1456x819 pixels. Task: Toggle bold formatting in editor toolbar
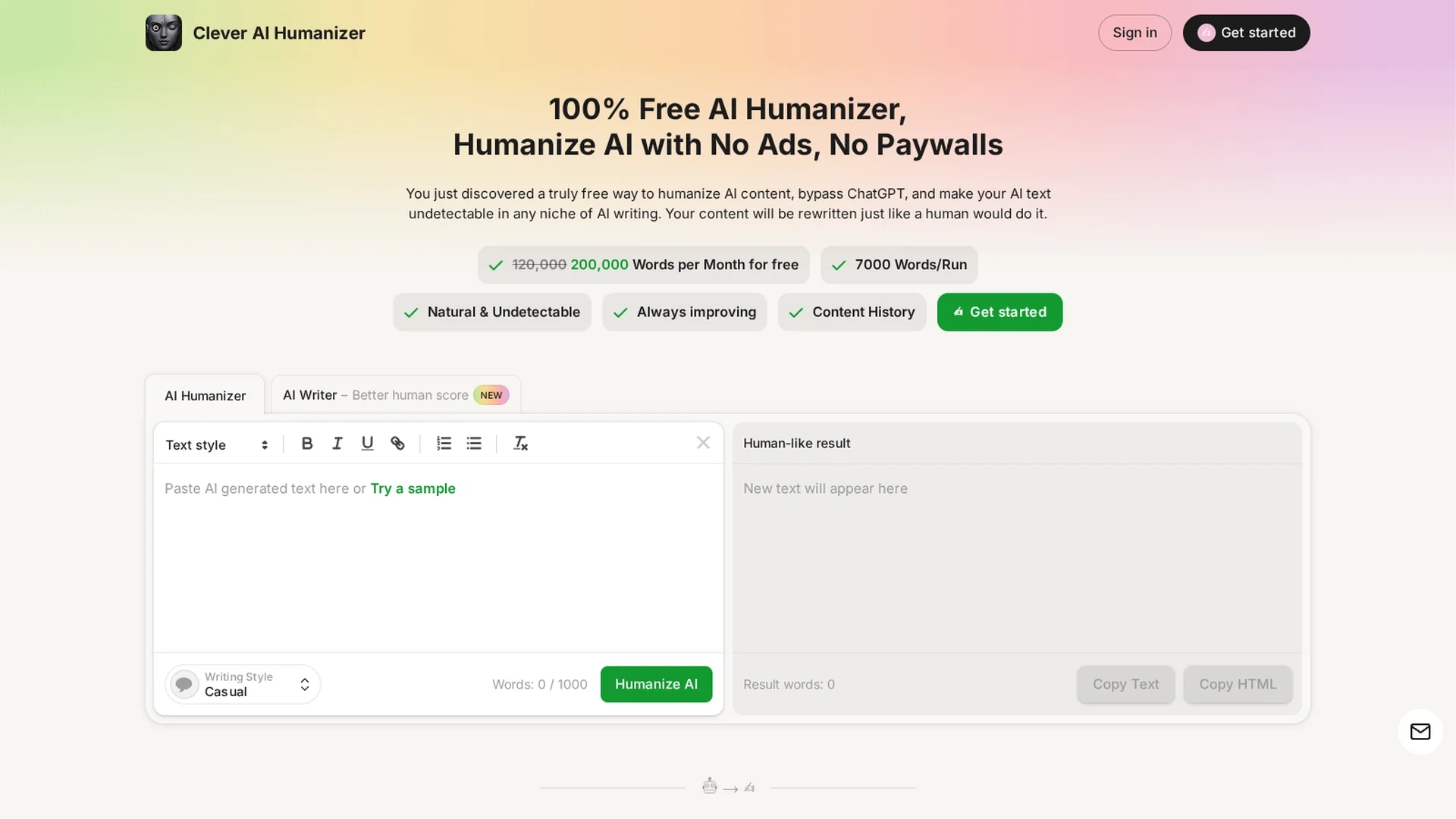point(307,444)
